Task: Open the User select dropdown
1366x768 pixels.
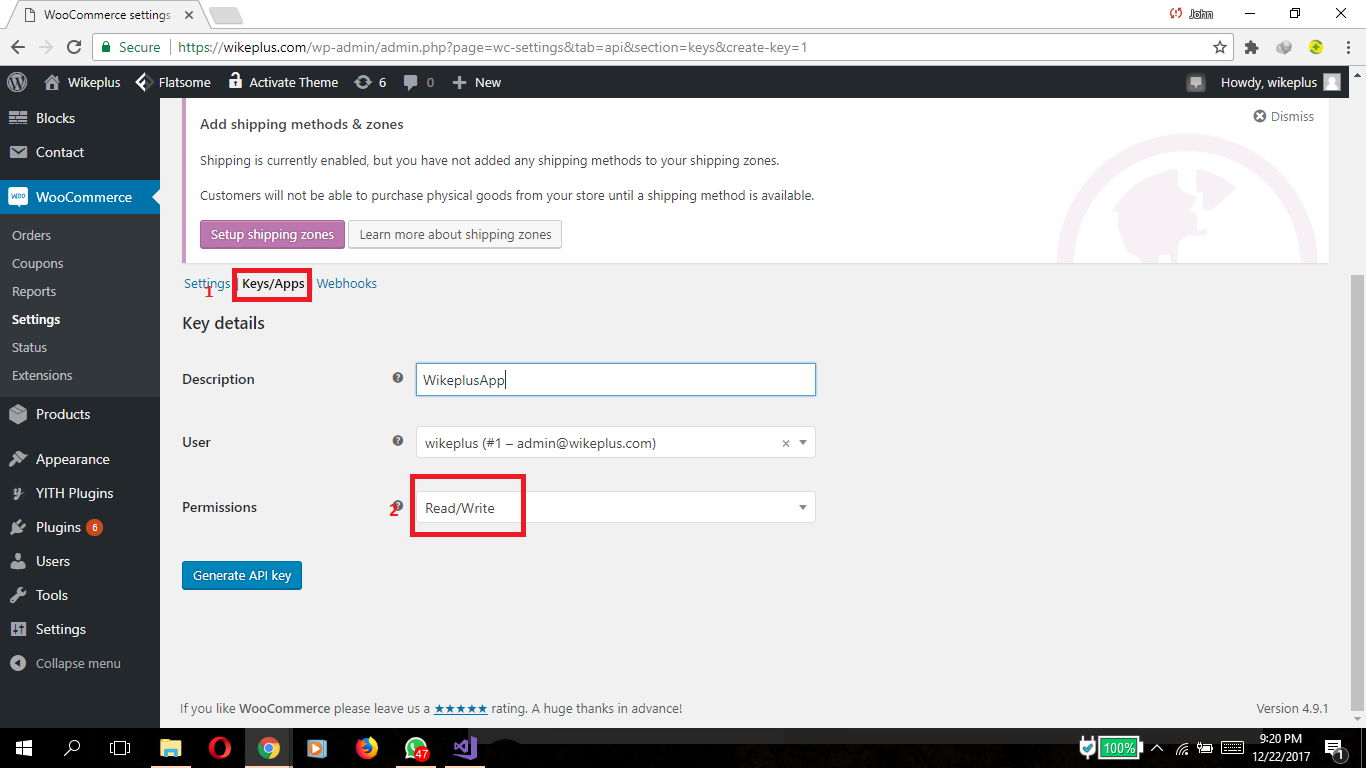Action: click(615, 442)
